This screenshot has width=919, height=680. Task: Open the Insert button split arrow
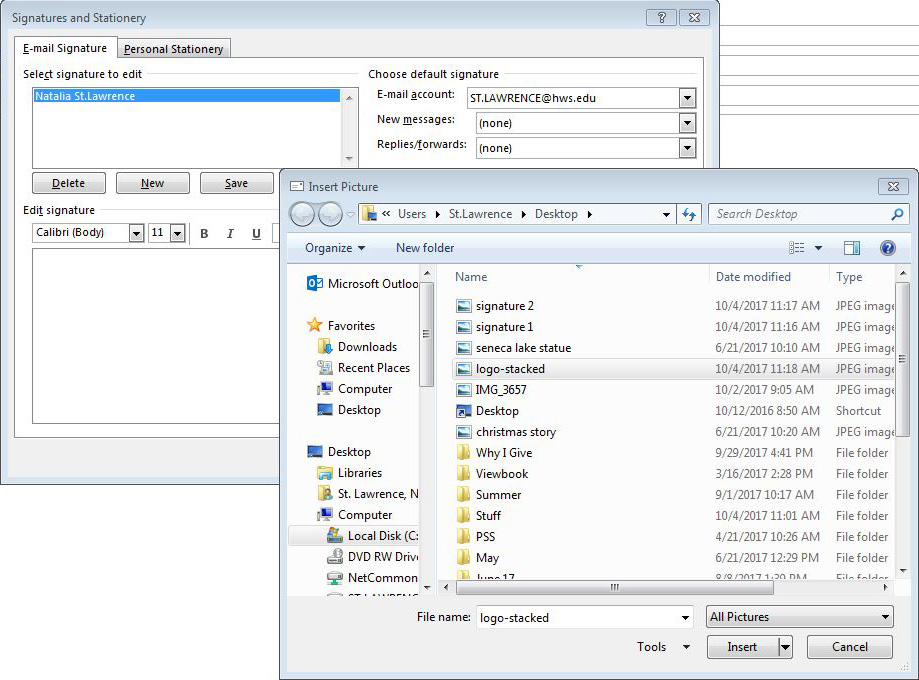point(785,647)
